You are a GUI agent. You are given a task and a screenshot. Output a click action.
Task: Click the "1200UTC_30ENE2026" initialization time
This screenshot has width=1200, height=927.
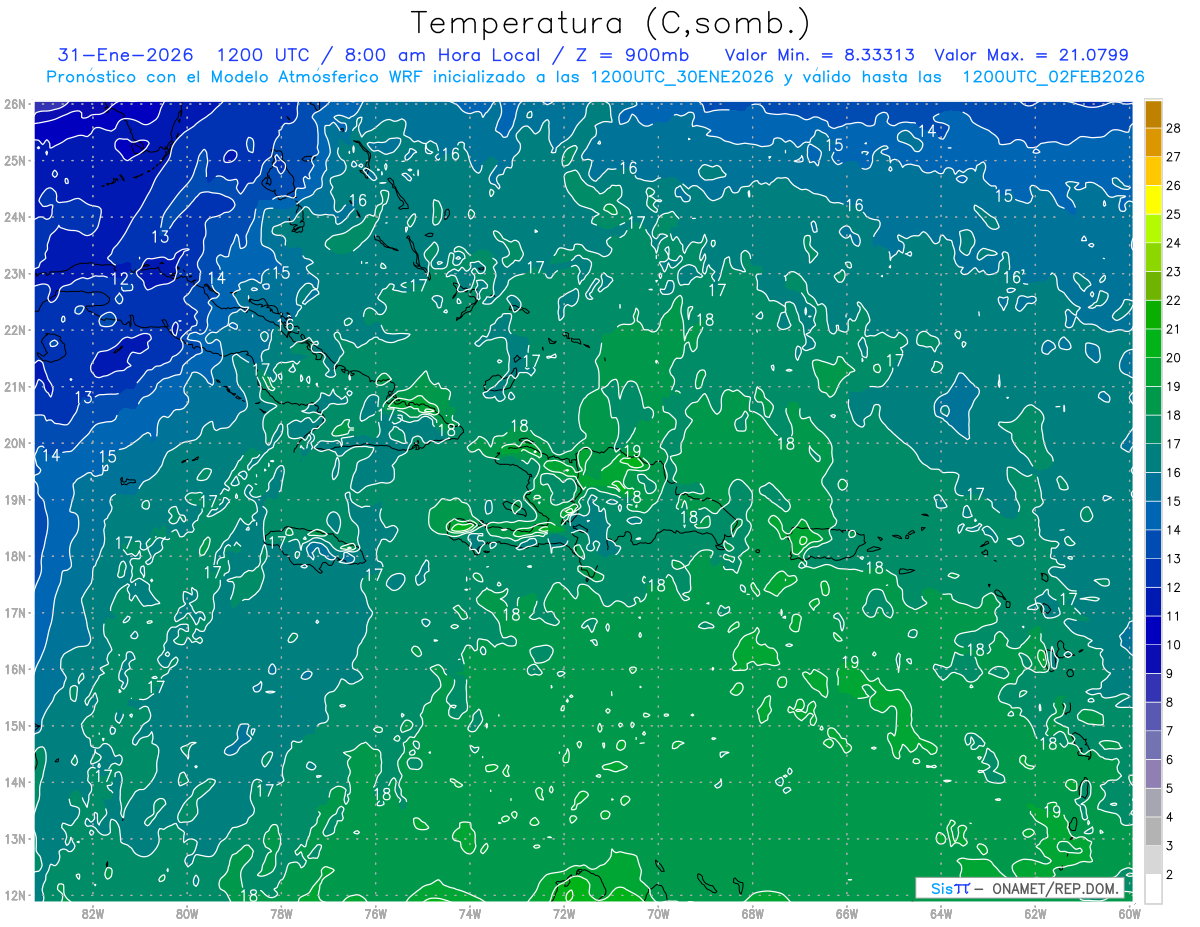click(682, 77)
